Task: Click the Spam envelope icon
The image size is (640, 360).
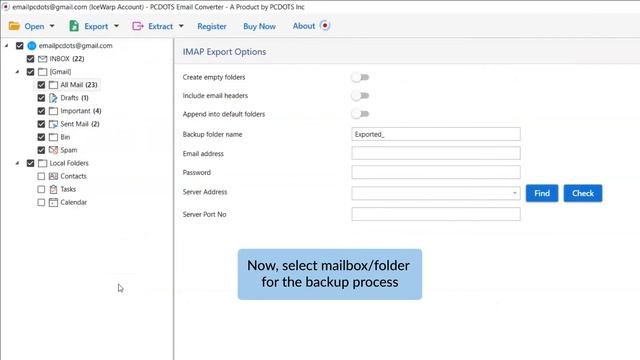Action: [x=53, y=150]
